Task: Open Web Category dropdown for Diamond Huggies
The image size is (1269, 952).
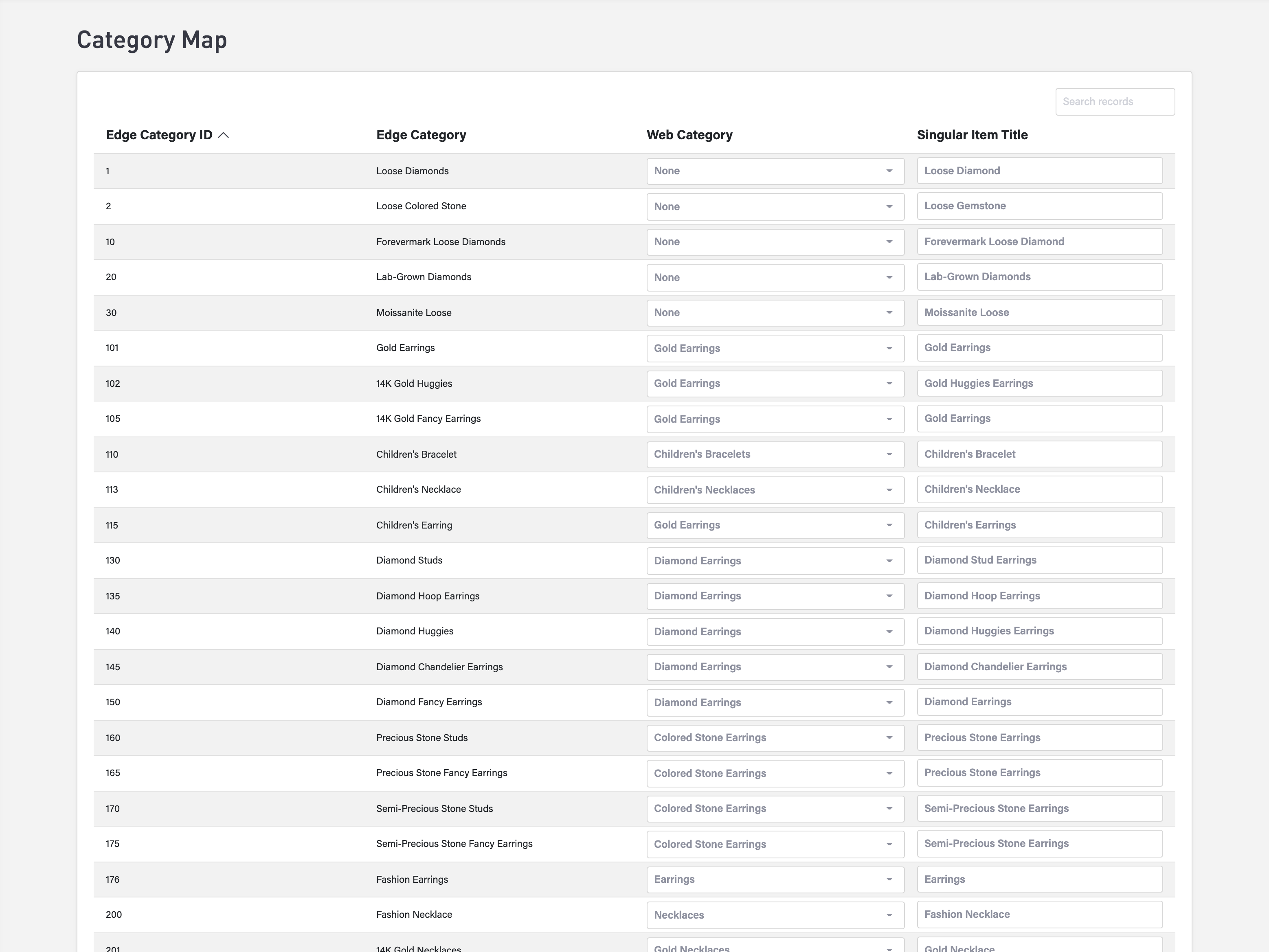Action: [775, 632]
